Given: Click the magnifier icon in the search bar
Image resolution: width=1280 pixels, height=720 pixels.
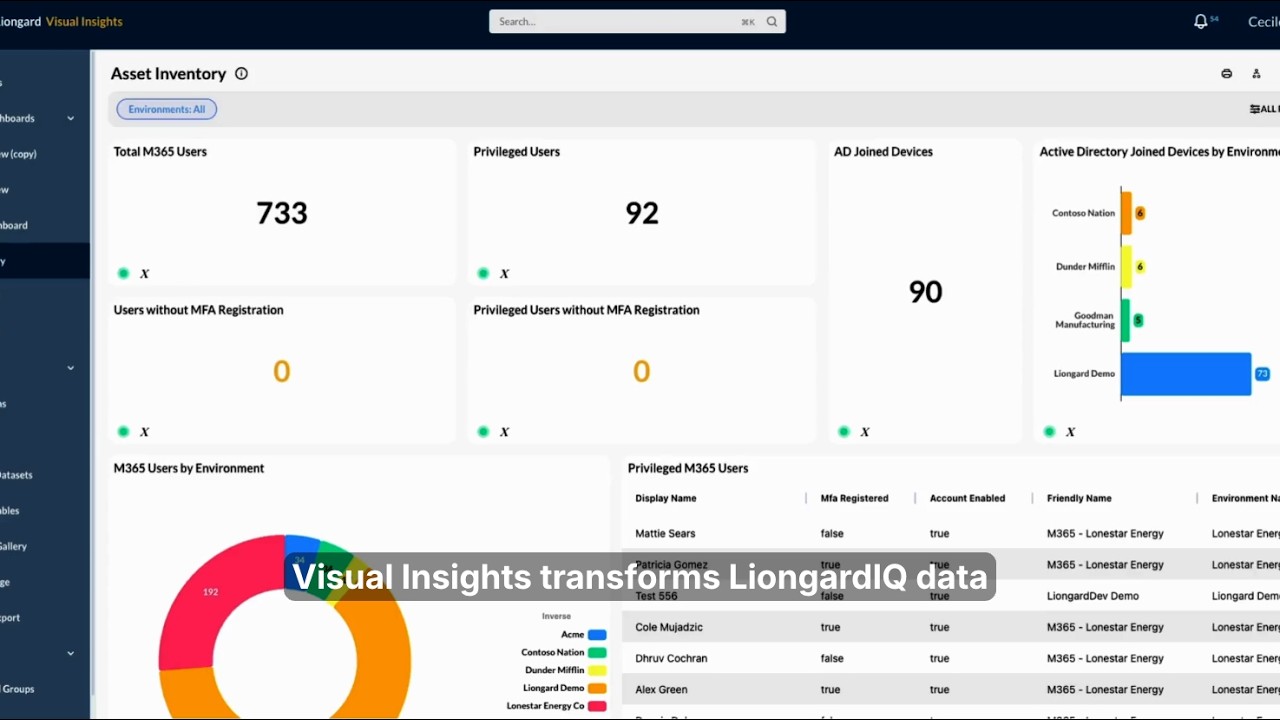Looking at the screenshot, I should click(772, 22).
